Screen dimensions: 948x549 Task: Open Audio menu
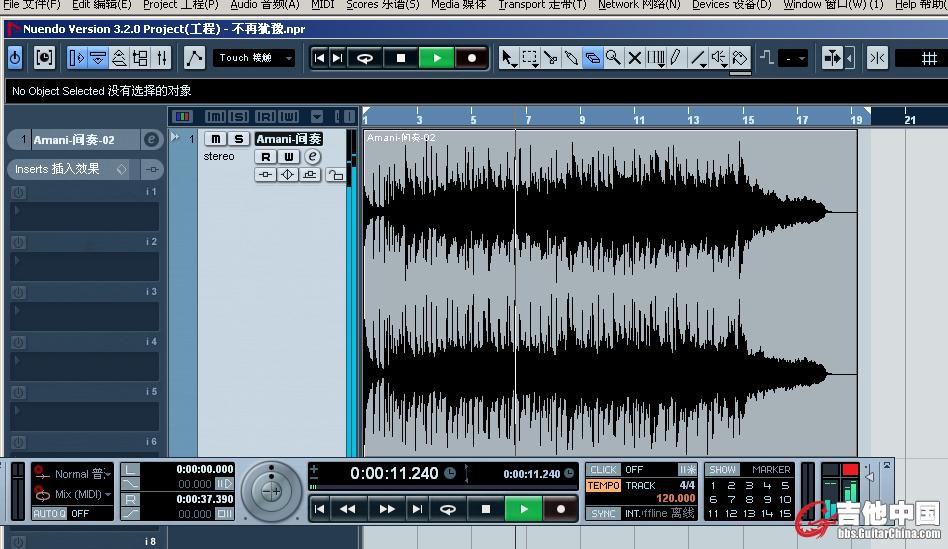[265, 5]
